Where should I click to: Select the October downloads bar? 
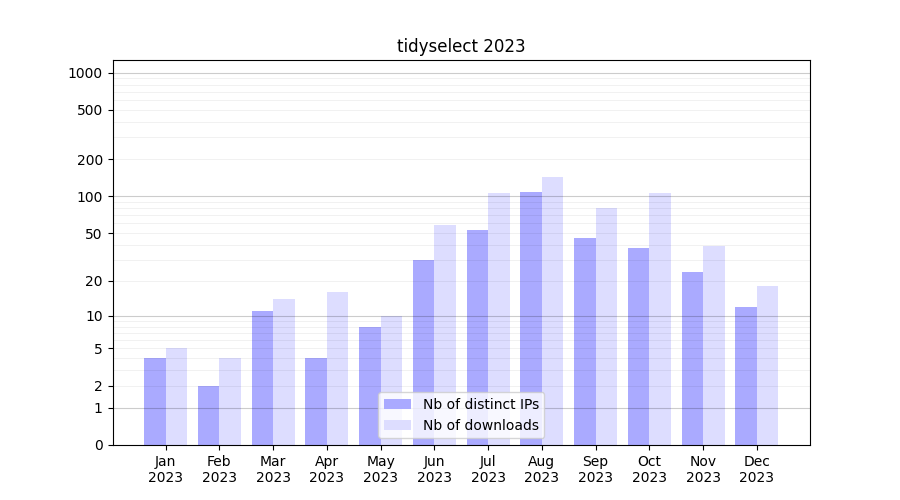pyautogui.click(x=659, y=319)
